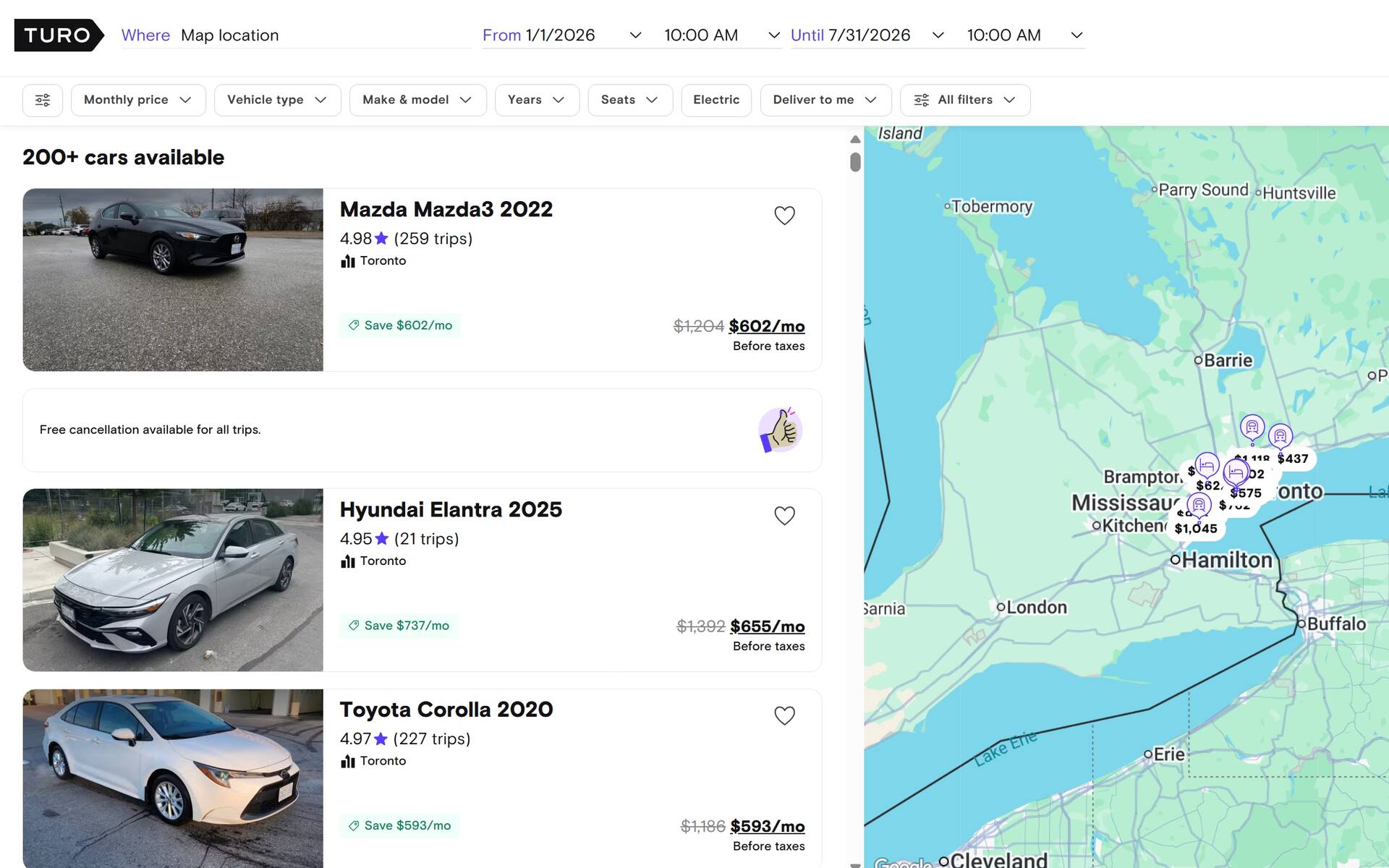Click the Turo logo
Viewport: 1389px width, 868px height.
[58, 35]
